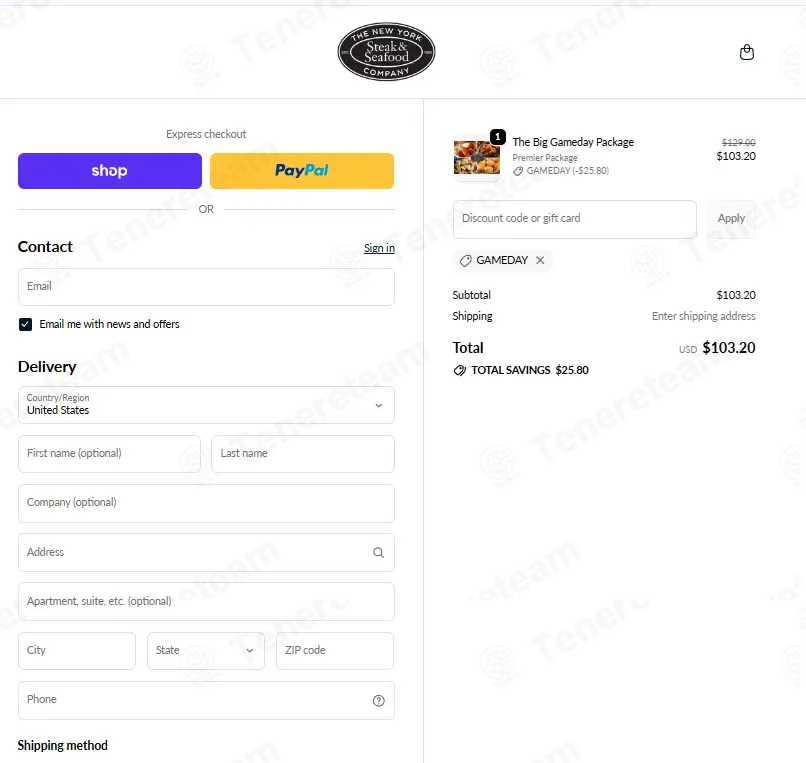Open the Country/Region dropdown
Viewport: 806px width, 763px height.
[x=206, y=405]
